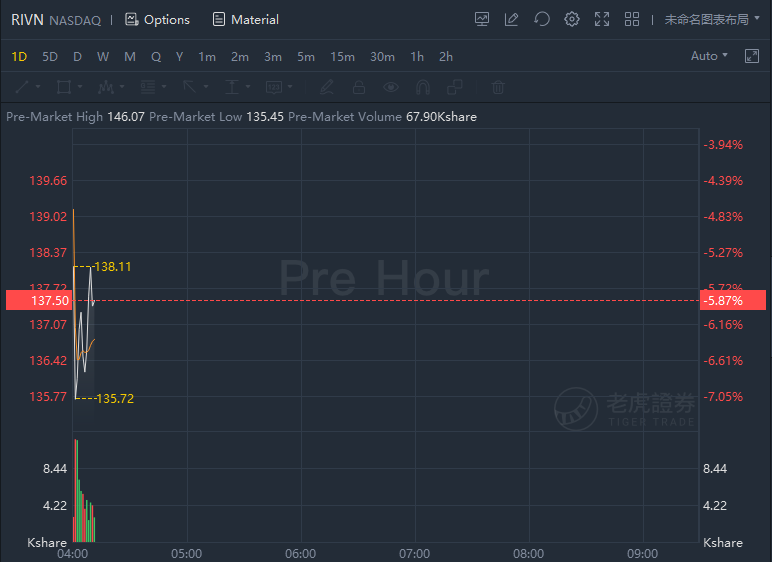The width and height of the screenshot is (772, 562).
Task: Select the arrow drawing tool
Action: [x=190, y=87]
